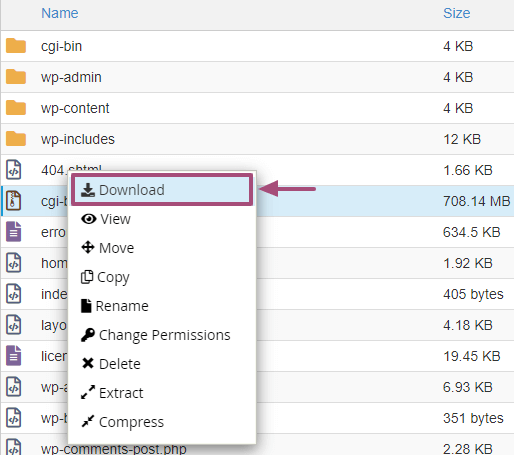Click the cgi-bin folder icon
Viewport: 514px width, 455px height.
pos(16,46)
